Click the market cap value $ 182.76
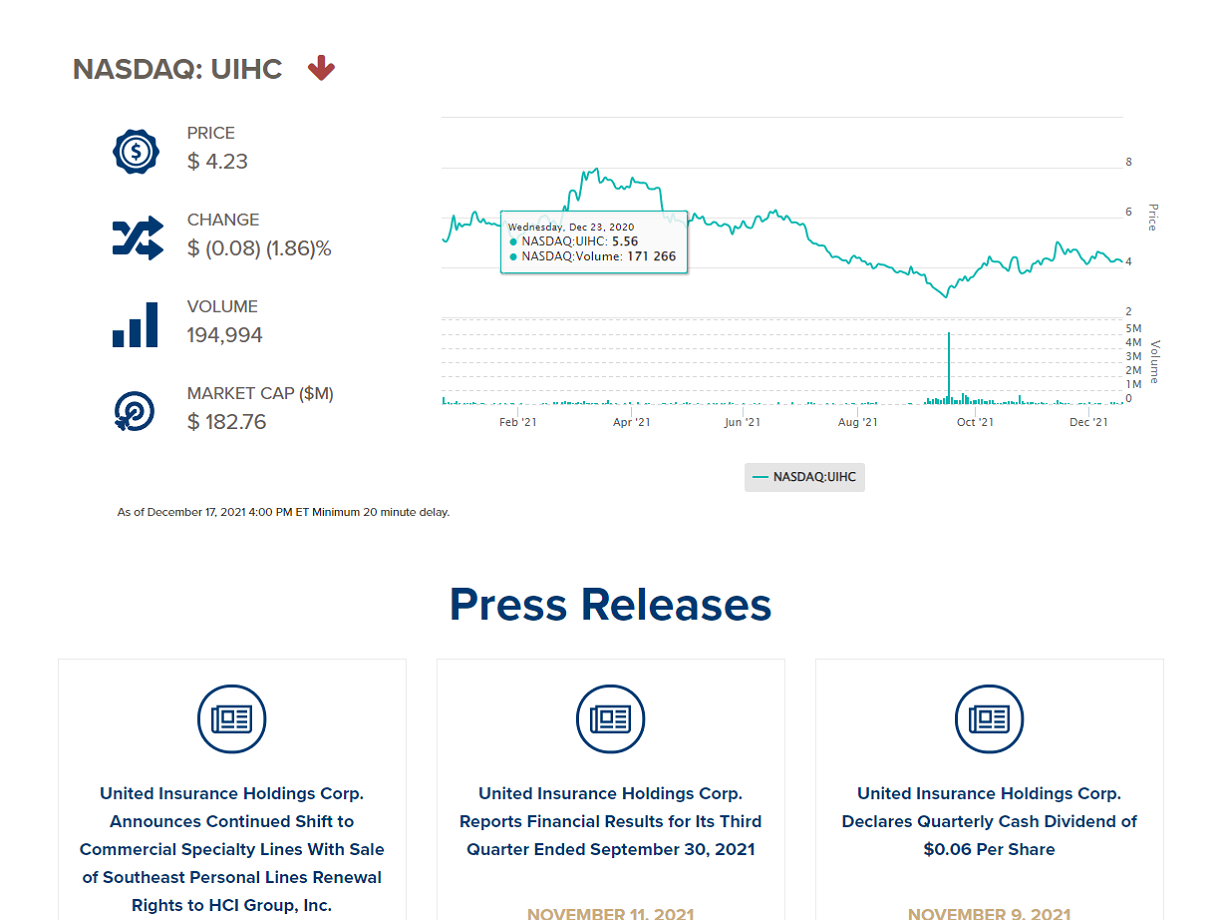Viewport: 1220px width, 920px height. pos(226,422)
